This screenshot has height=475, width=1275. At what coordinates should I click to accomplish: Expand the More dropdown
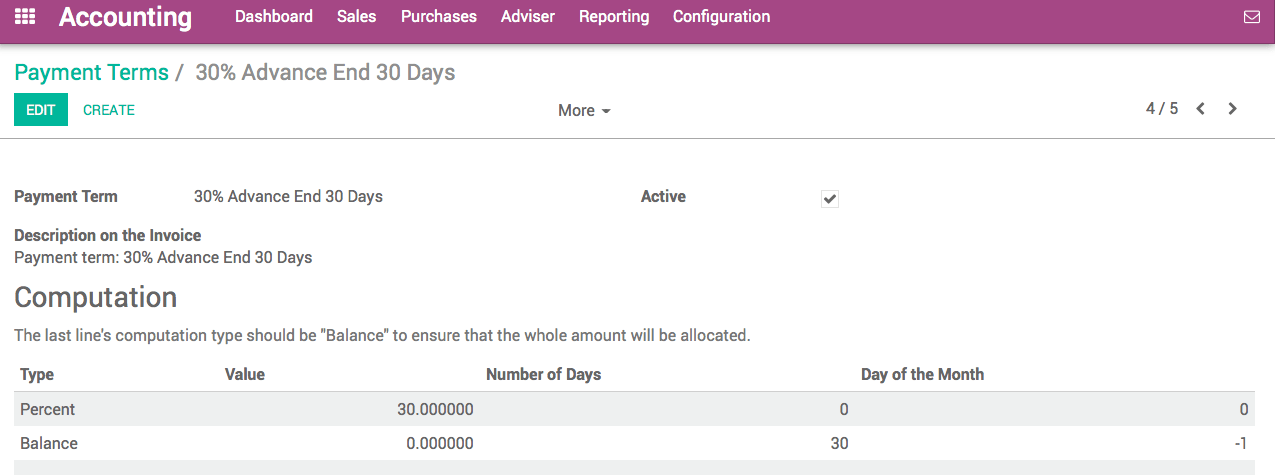[x=584, y=111]
